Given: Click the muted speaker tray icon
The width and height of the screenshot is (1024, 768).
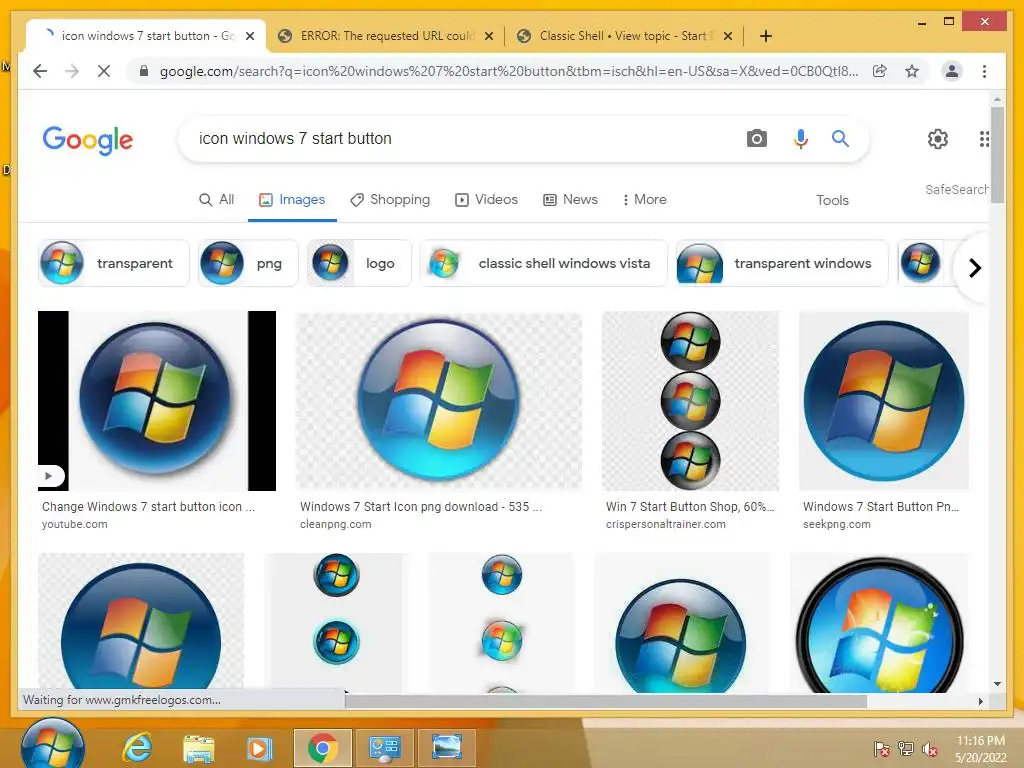Looking at the screenshot, I should click(929, 749).
